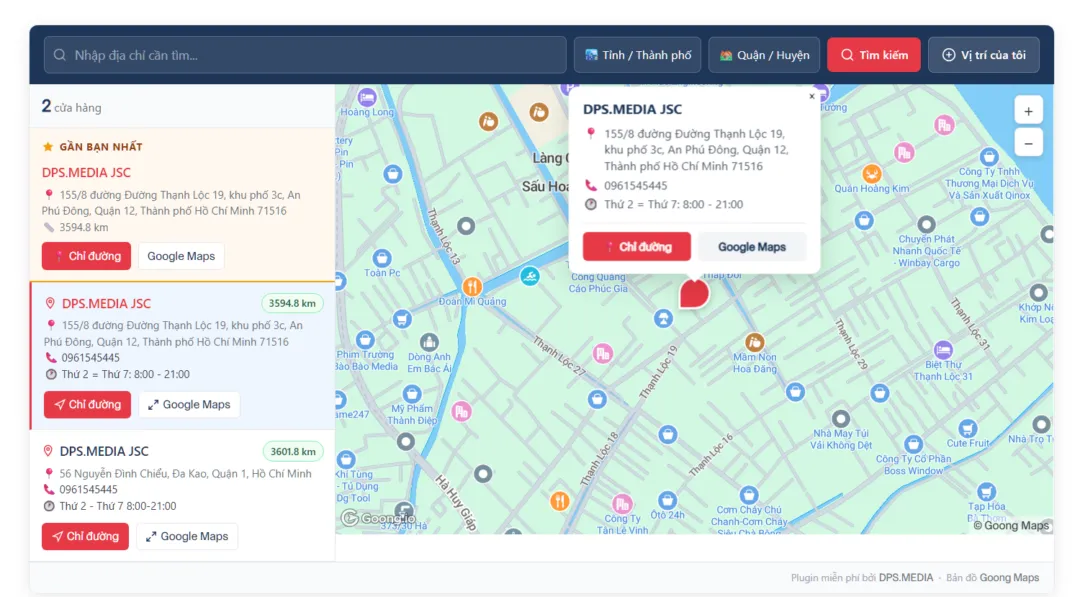Screen dimensions: 1080x597
Task: Select the pink parking marker near Thạnh Lộc 27
Action: tap(601, 352)
